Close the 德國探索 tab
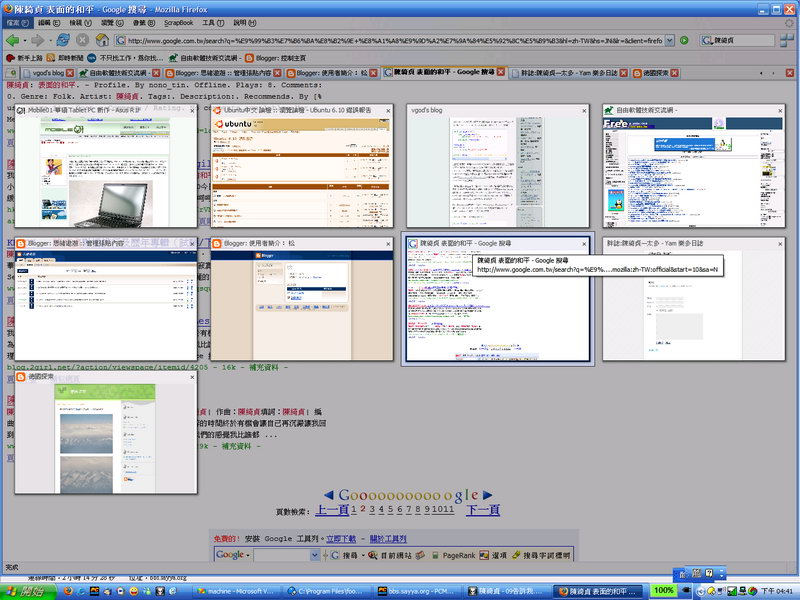This screenshot has height=600, width=800. (674, 73)
